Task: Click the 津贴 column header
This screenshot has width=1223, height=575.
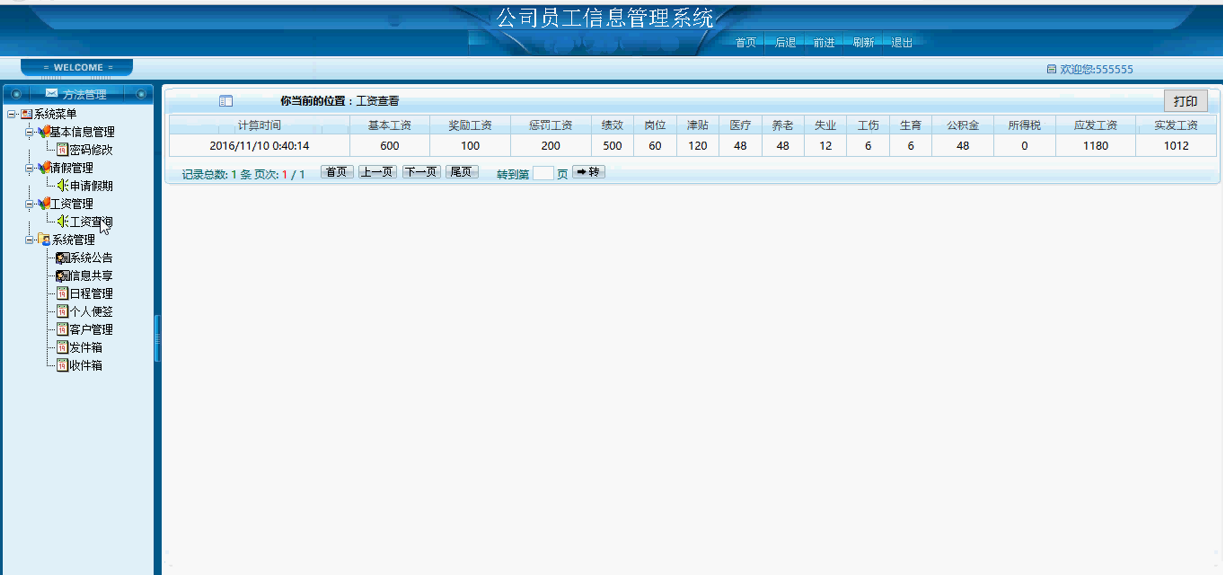Action: [698, 125]
